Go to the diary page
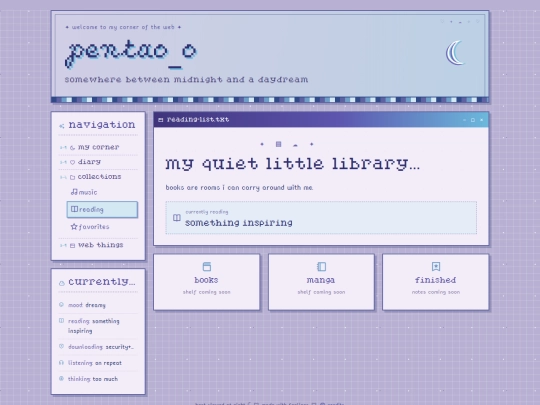 pyautogui.click(x=98, y=162)
